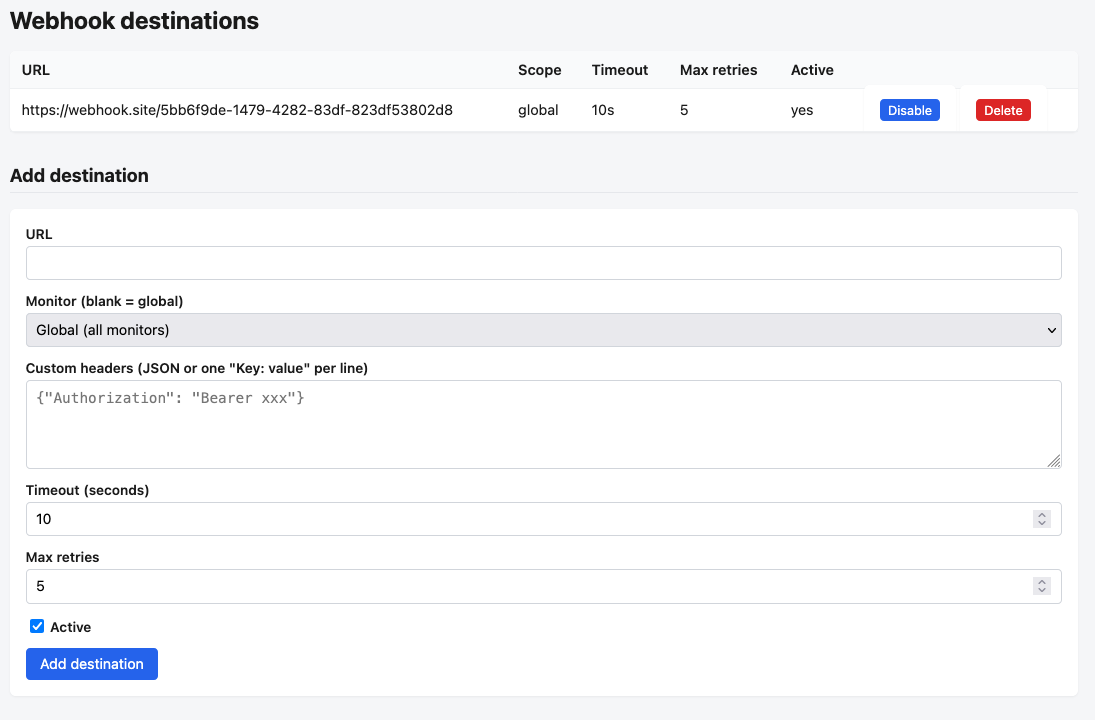Click the '5' max retries table cell

(684, 110)
